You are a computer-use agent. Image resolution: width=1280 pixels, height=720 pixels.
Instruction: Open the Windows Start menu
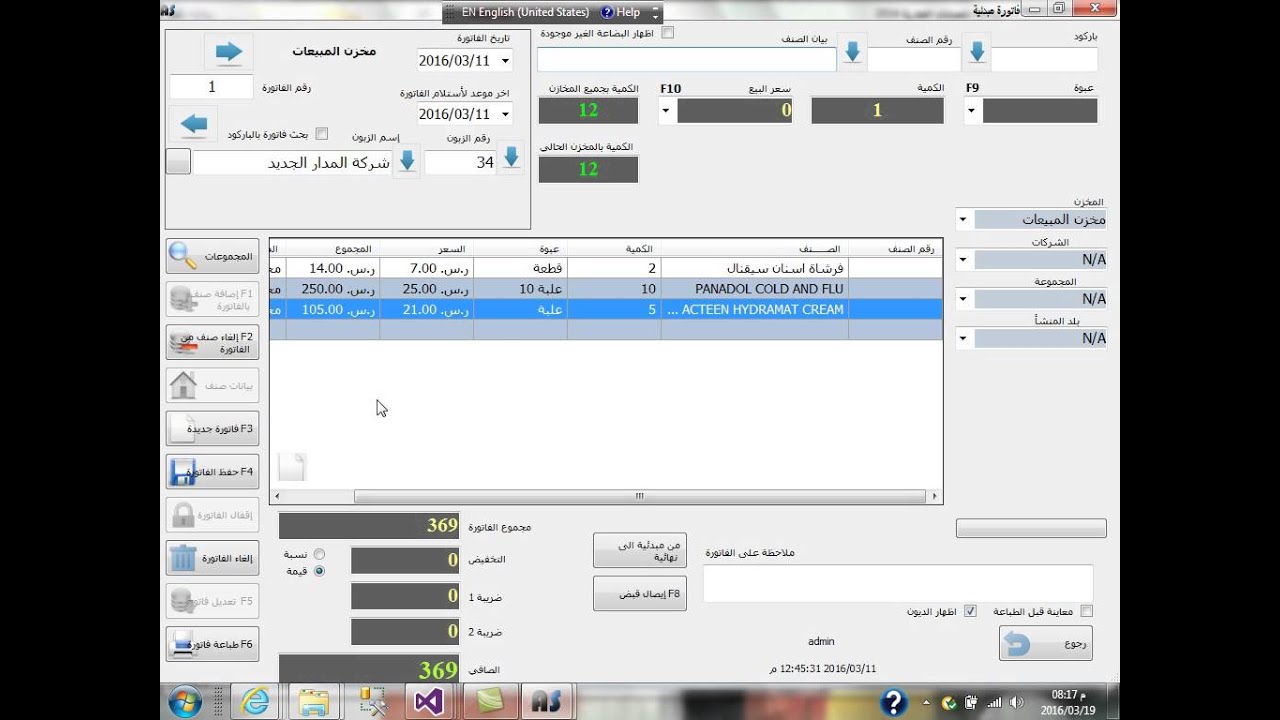[x=185, y=701]
